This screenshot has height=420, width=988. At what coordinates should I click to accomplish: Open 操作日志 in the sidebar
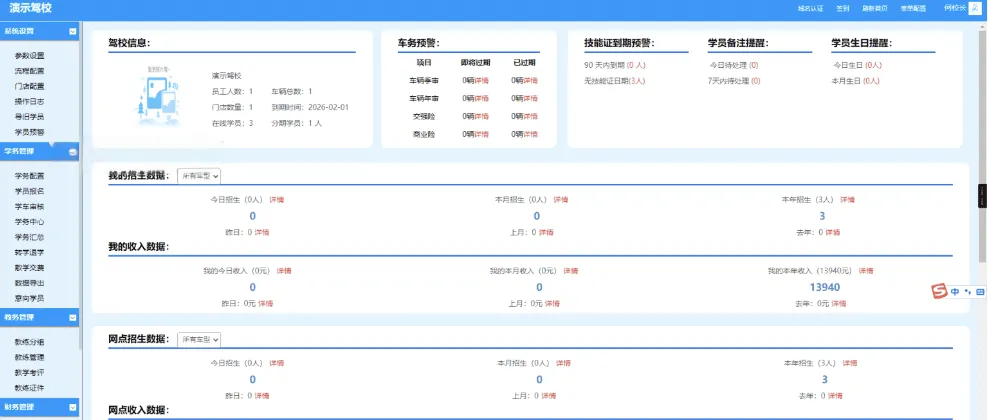30,101
